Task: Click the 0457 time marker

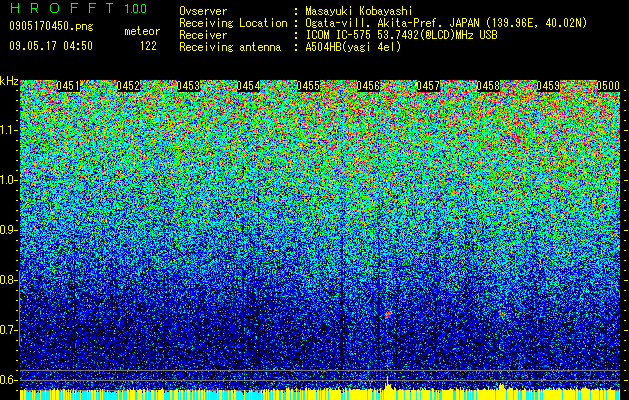Action: tap(428, 86)
